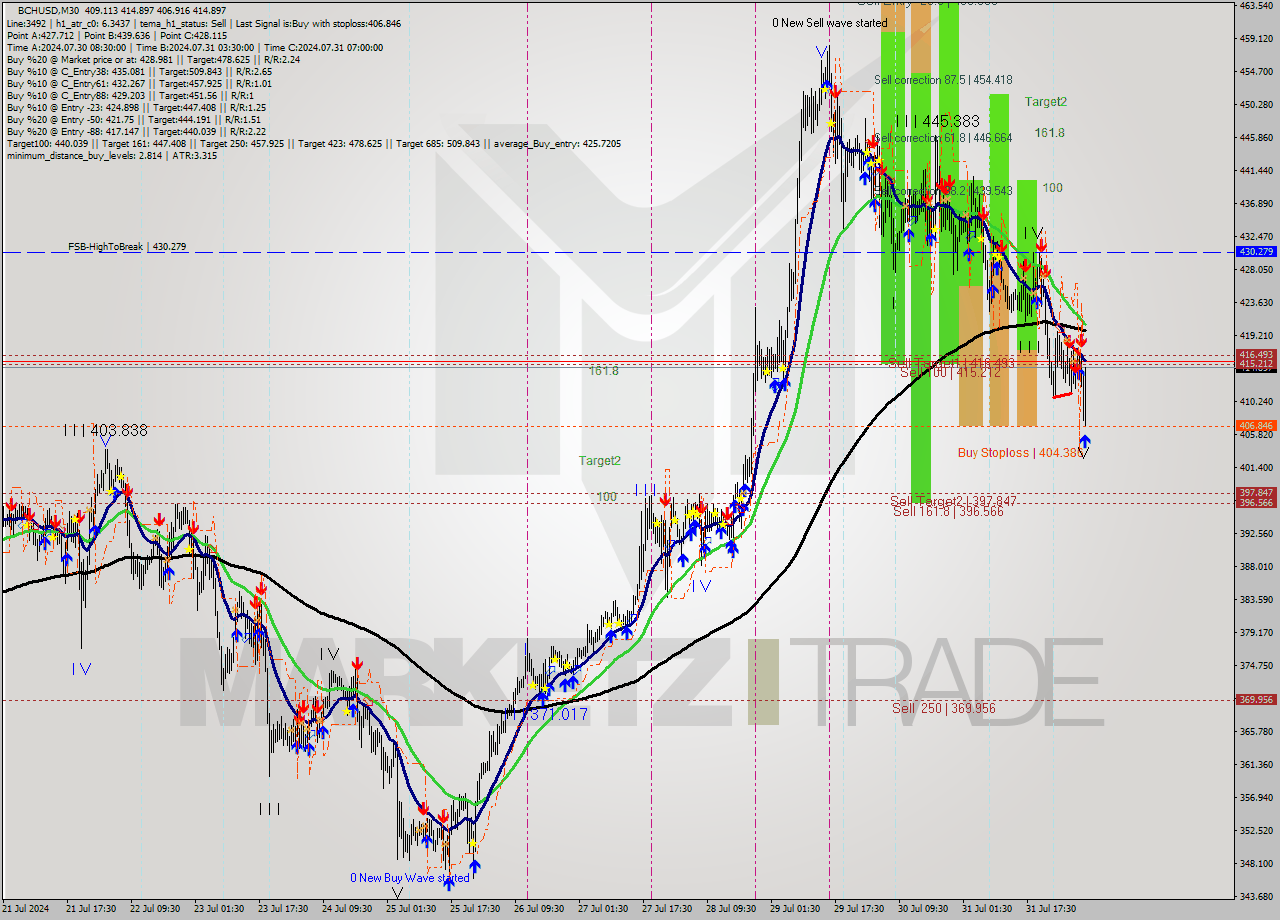Click the 356.940 price axis value
The width and height of the screenshot is (1280, 920).
1256,798
